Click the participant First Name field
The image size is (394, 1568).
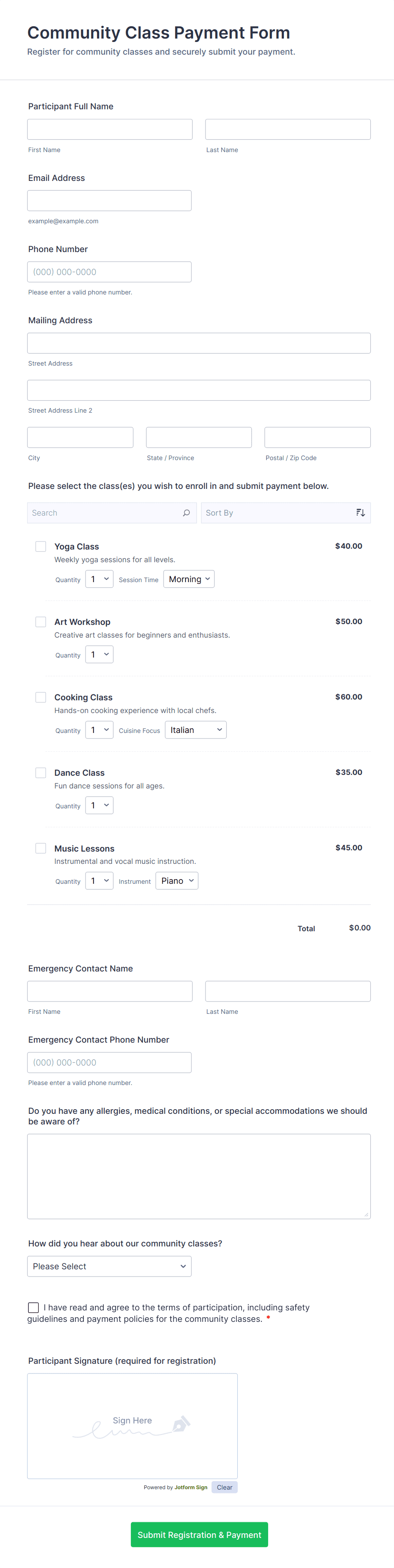[x=110, y=129]
